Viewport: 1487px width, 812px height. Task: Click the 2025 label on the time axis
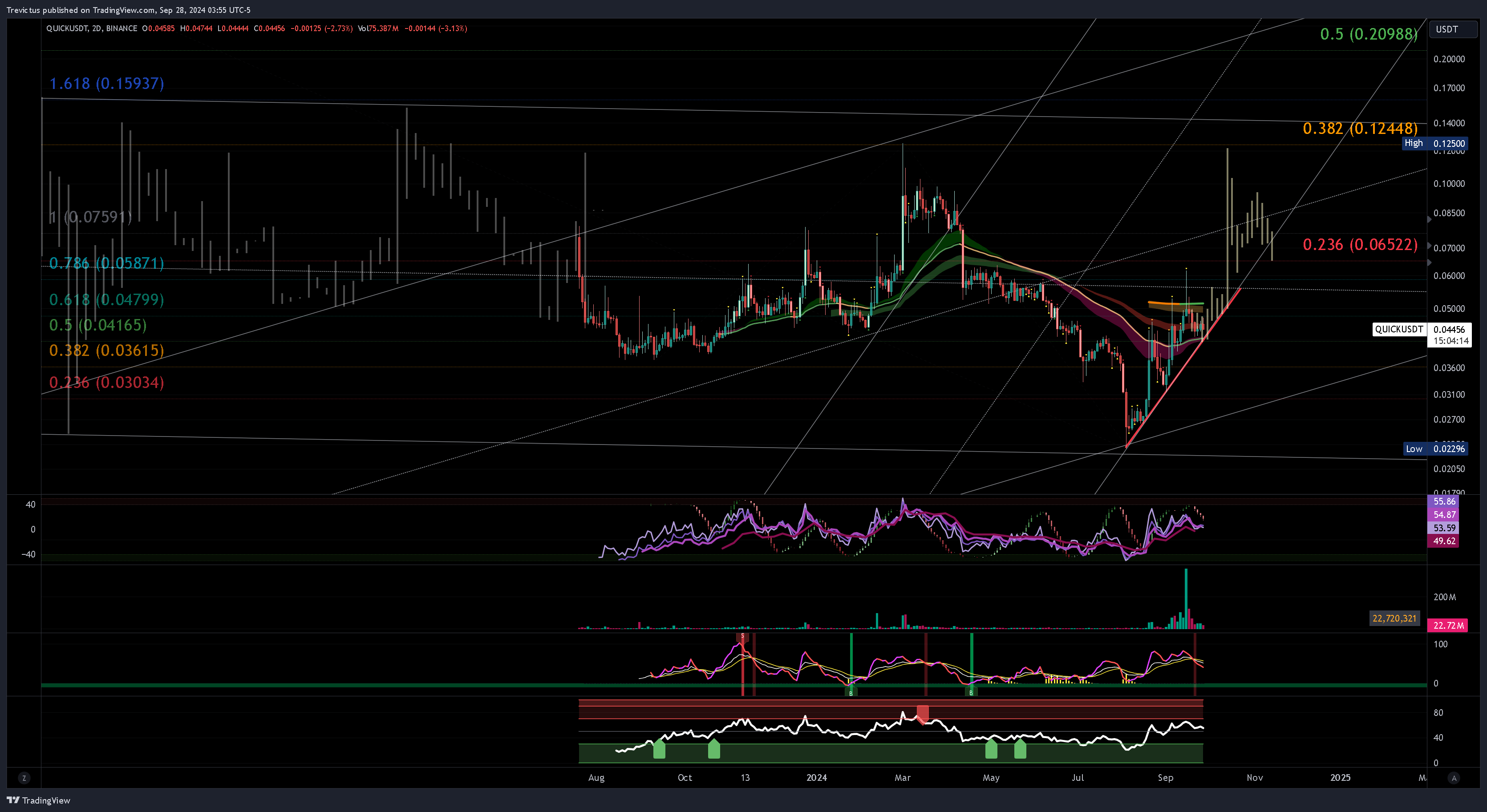[1341, 778]
